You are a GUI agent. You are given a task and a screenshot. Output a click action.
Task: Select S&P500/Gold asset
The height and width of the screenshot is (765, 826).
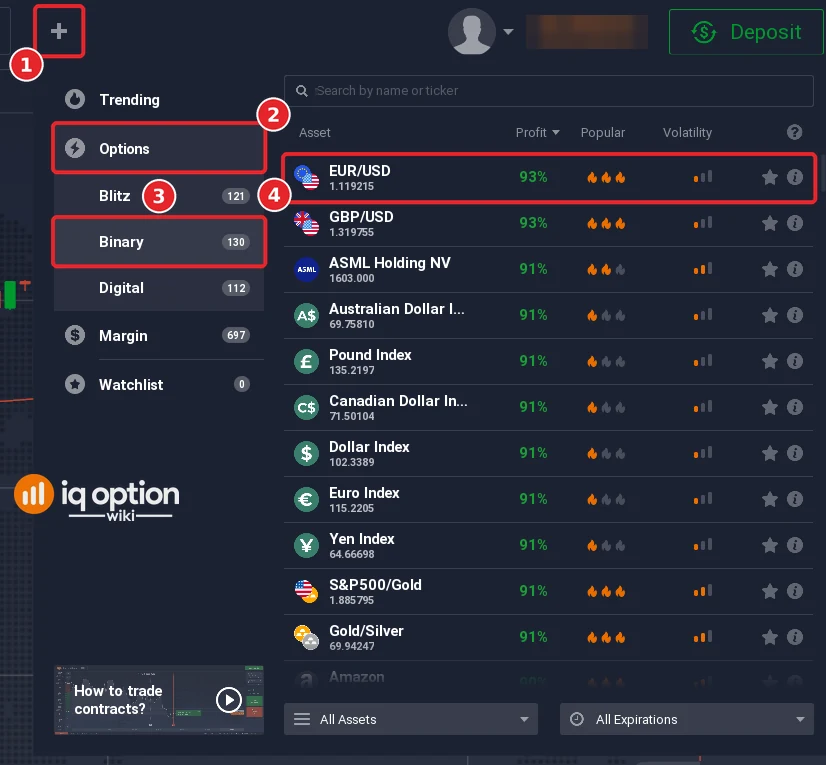(548, 592)
